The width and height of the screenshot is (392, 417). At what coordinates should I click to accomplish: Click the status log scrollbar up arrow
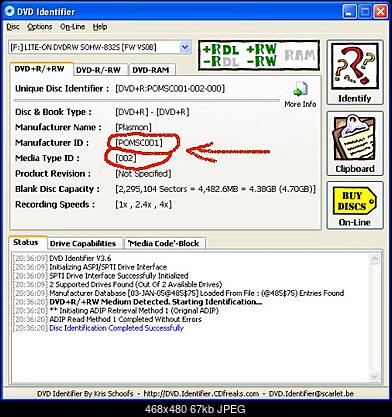tap(374, 259)
